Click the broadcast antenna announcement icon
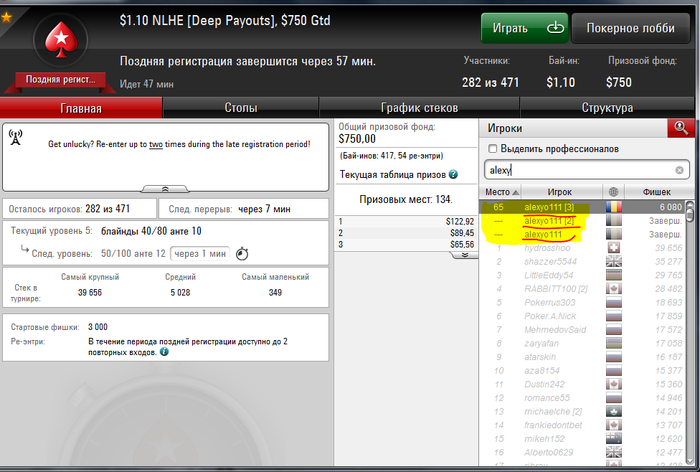Viewport: 700px width, 472px height. (x=16, y=138)
